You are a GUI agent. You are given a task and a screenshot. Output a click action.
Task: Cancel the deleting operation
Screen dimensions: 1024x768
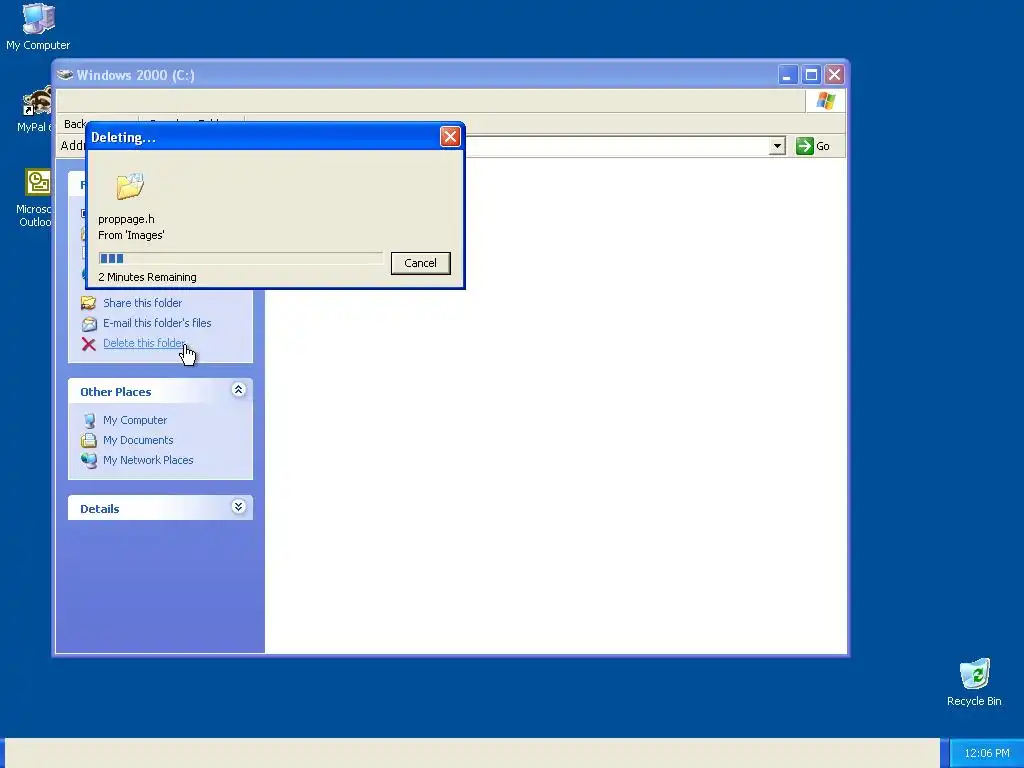pyautogui.click(x=421, y=263)
